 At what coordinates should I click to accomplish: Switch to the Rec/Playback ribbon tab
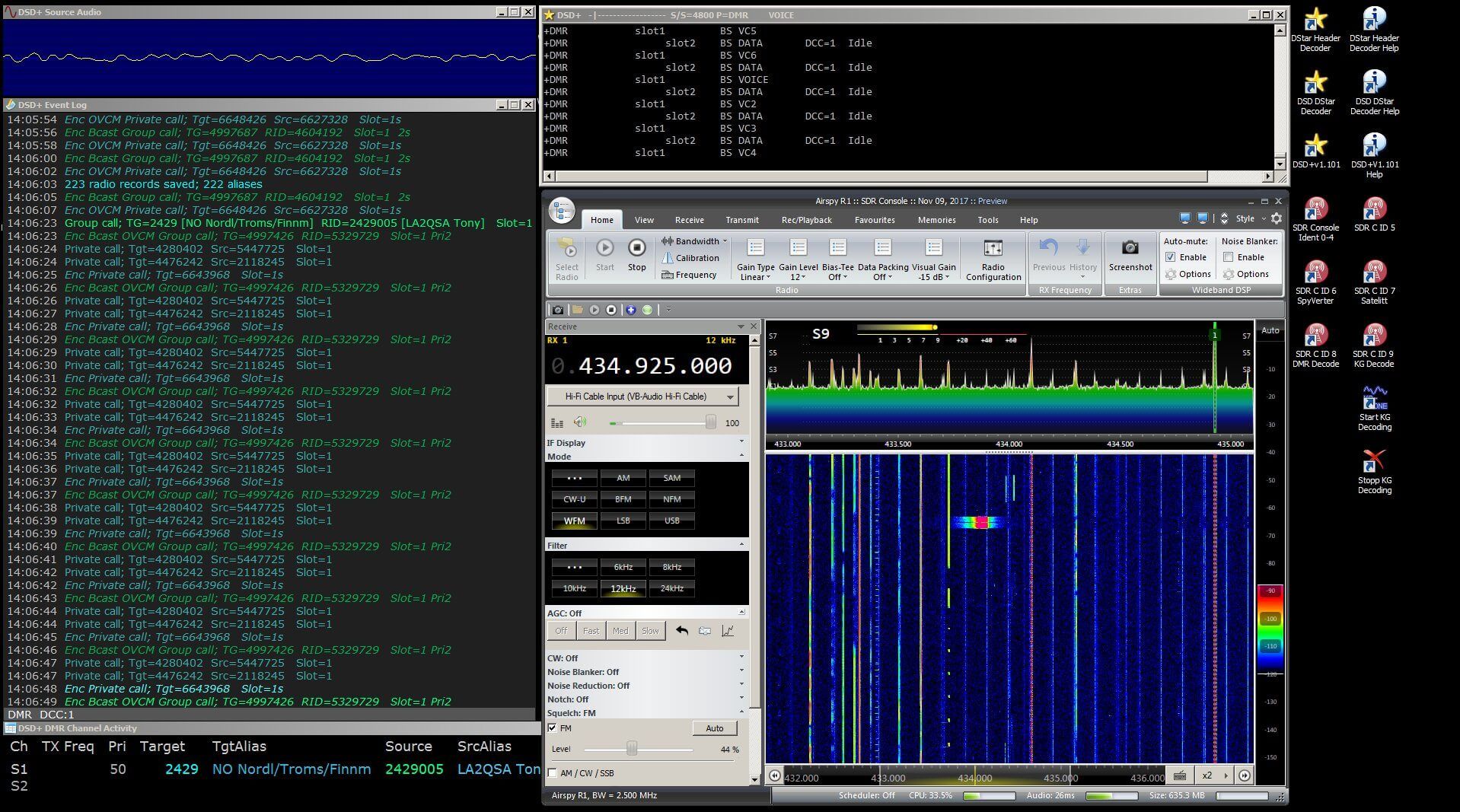click(x=806, y=220)
